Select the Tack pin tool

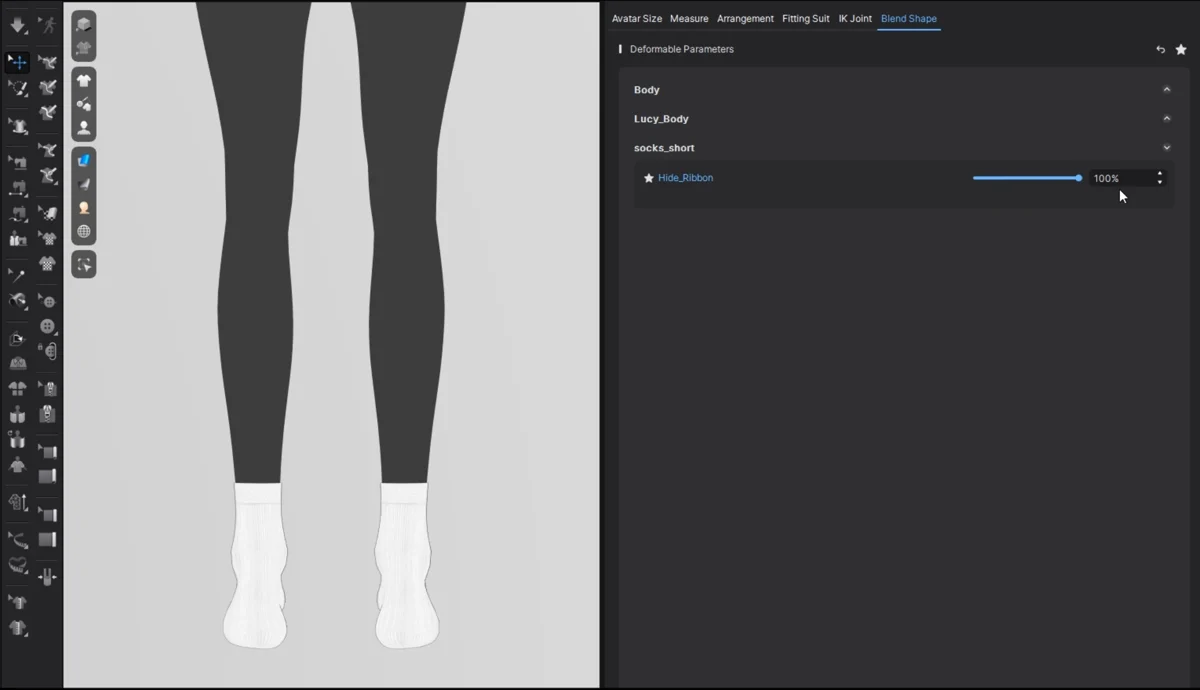17,275
